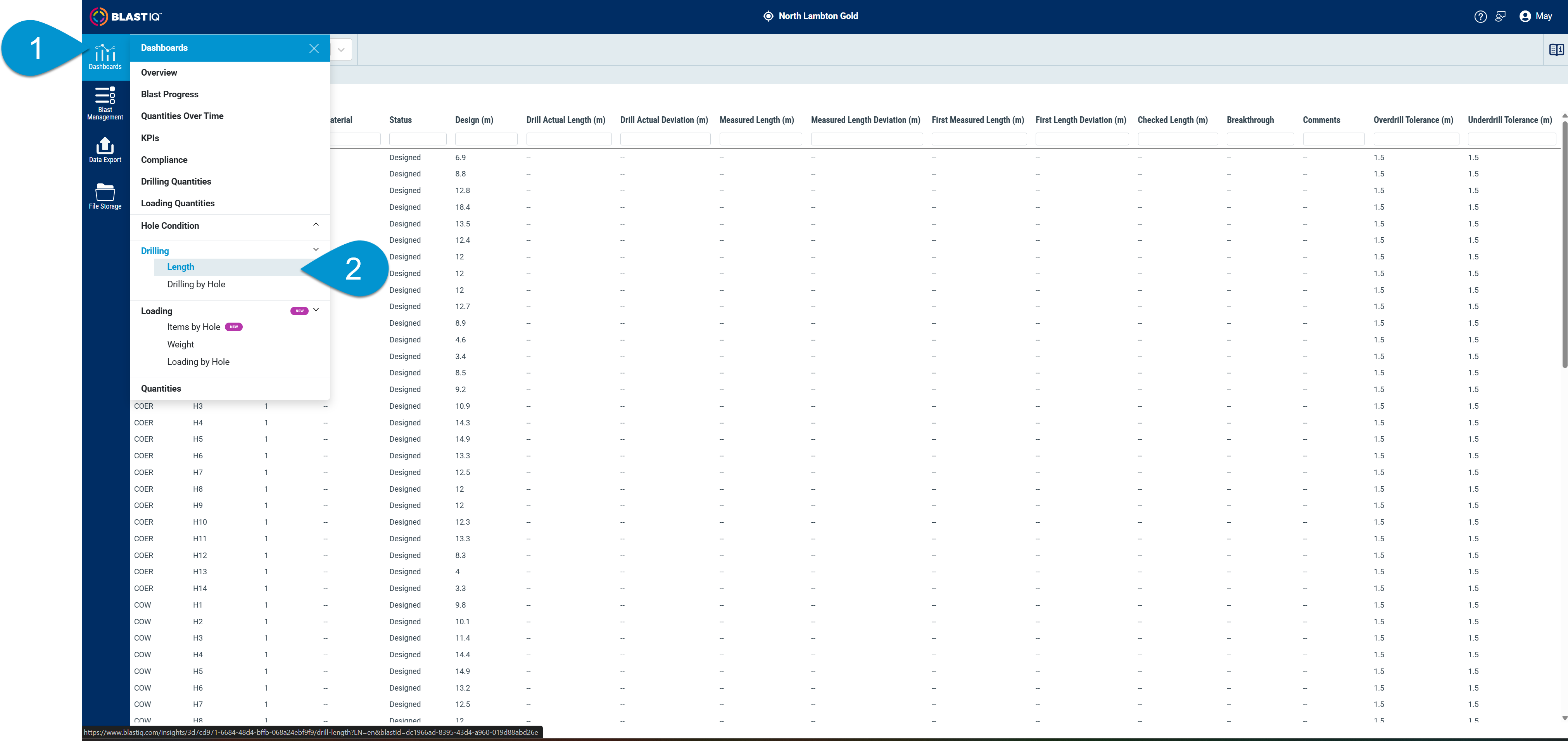
Task: Collapse the Drilling section chevron
Action: pos(316,250)
